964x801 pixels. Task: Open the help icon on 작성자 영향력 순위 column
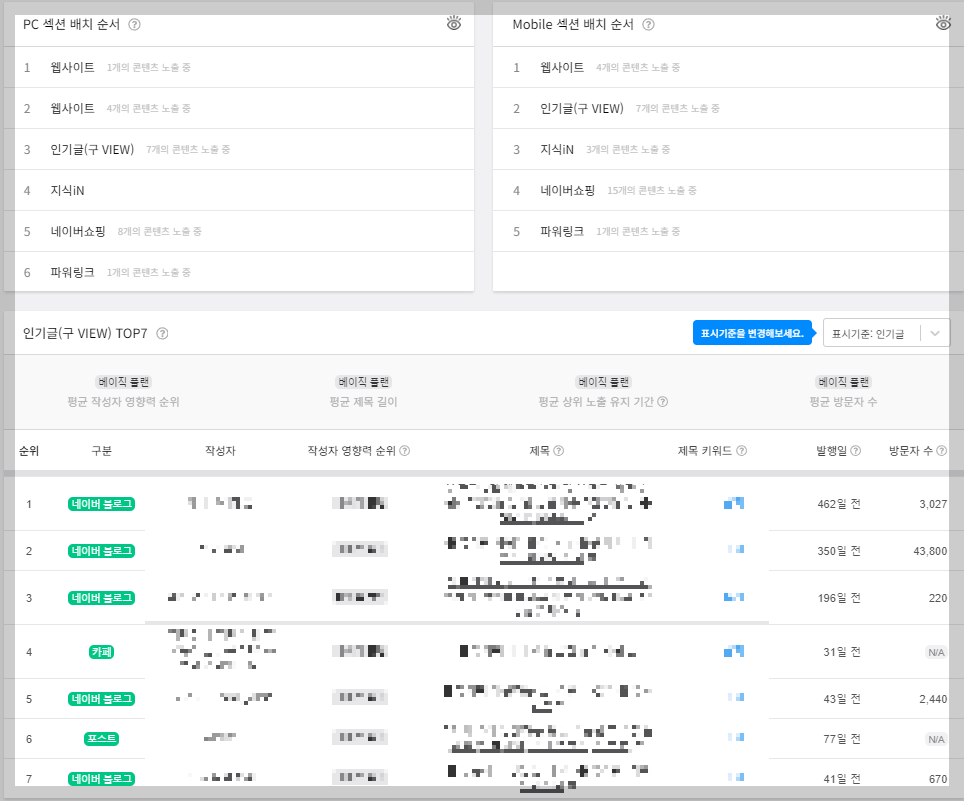[x=404, y=450]
